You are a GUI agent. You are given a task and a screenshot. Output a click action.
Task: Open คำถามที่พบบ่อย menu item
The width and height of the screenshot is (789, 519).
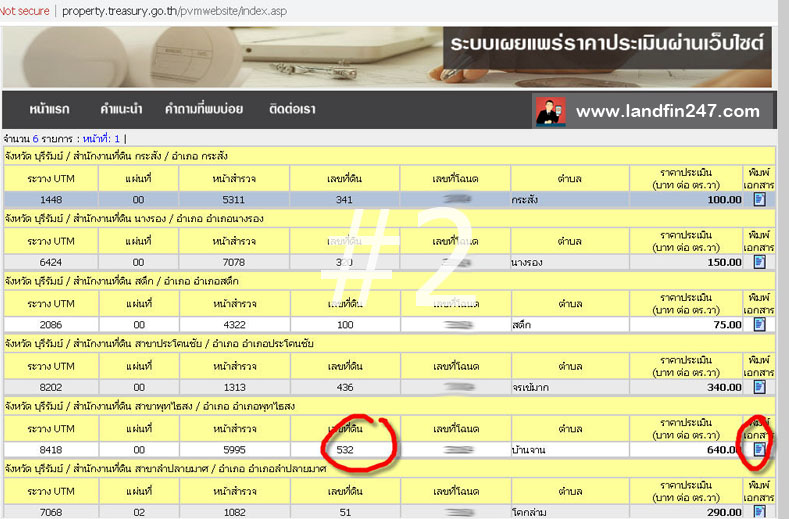(x=204, y=109)
